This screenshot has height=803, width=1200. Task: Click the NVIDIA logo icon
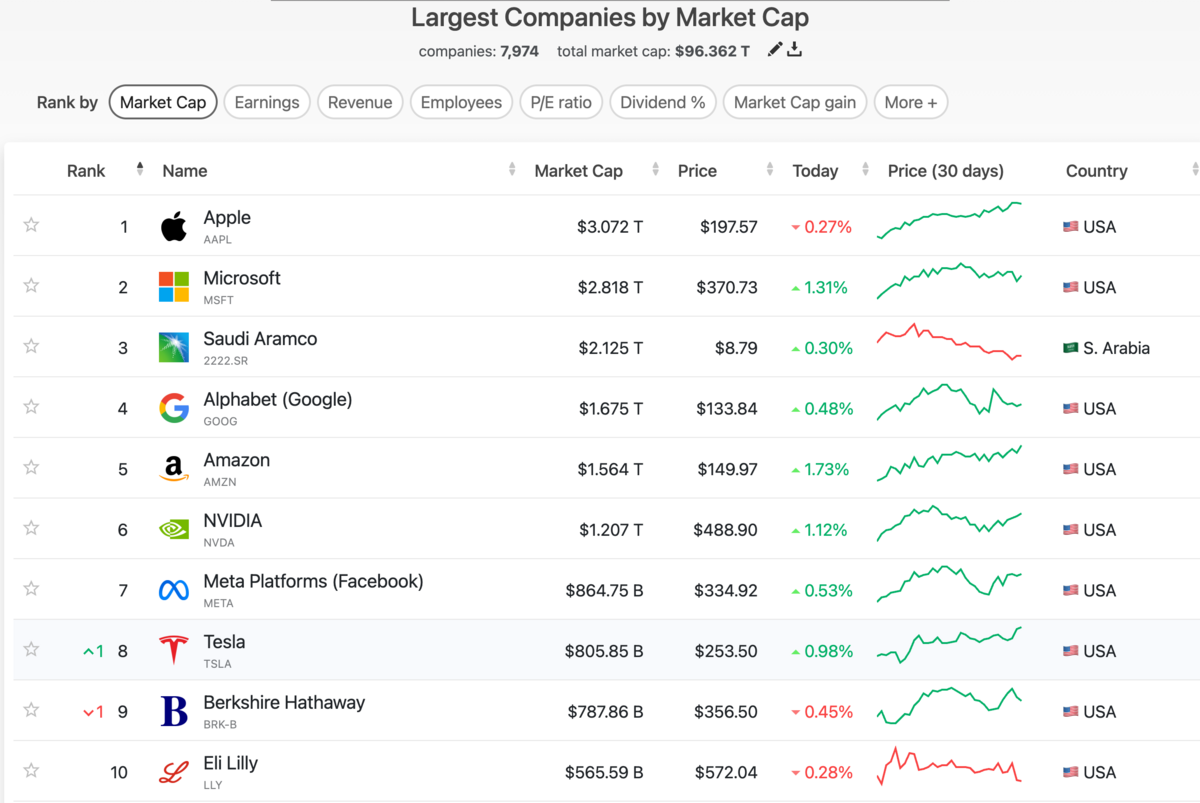click(x=174, y=529)
